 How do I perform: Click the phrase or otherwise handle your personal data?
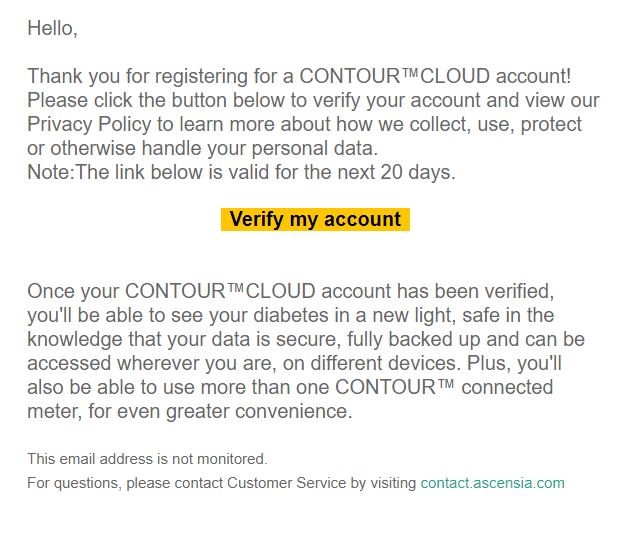pyautogui.click(x=203, y=148)
